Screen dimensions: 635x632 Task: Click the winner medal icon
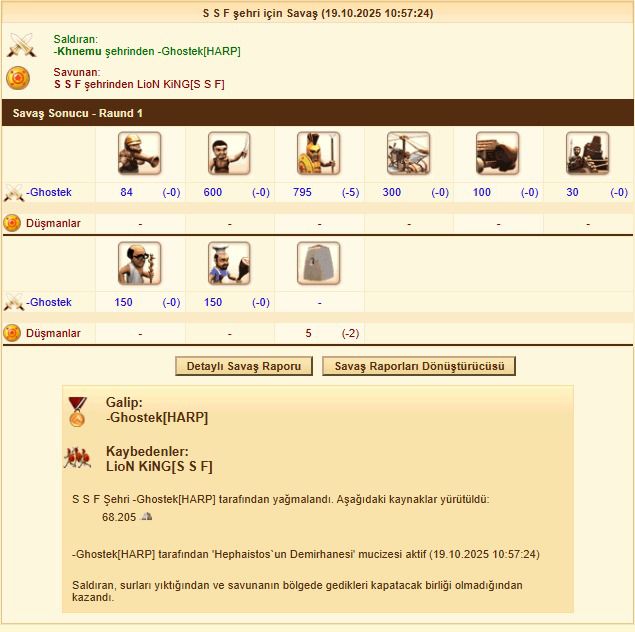tap(77, 412)
